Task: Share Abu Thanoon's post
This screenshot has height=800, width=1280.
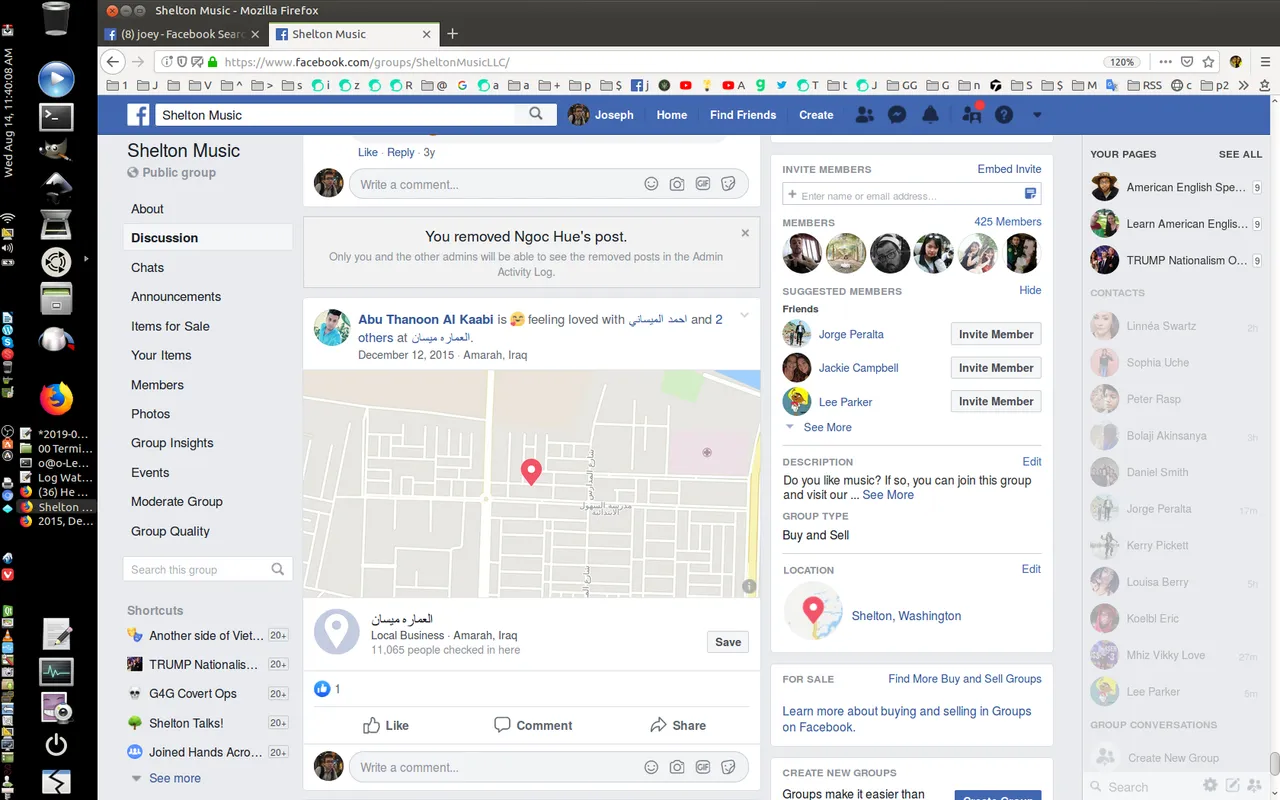Action: tap(678, 726)
